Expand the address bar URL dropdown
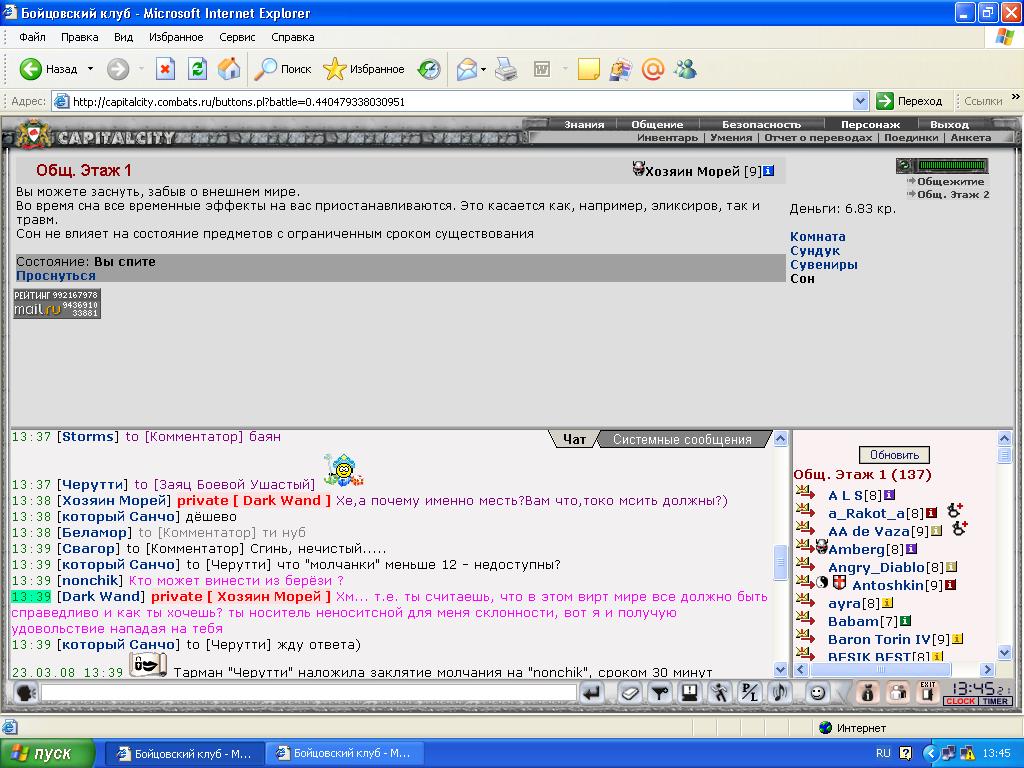This screenshot has height=768, width=1024. (860, 101)
